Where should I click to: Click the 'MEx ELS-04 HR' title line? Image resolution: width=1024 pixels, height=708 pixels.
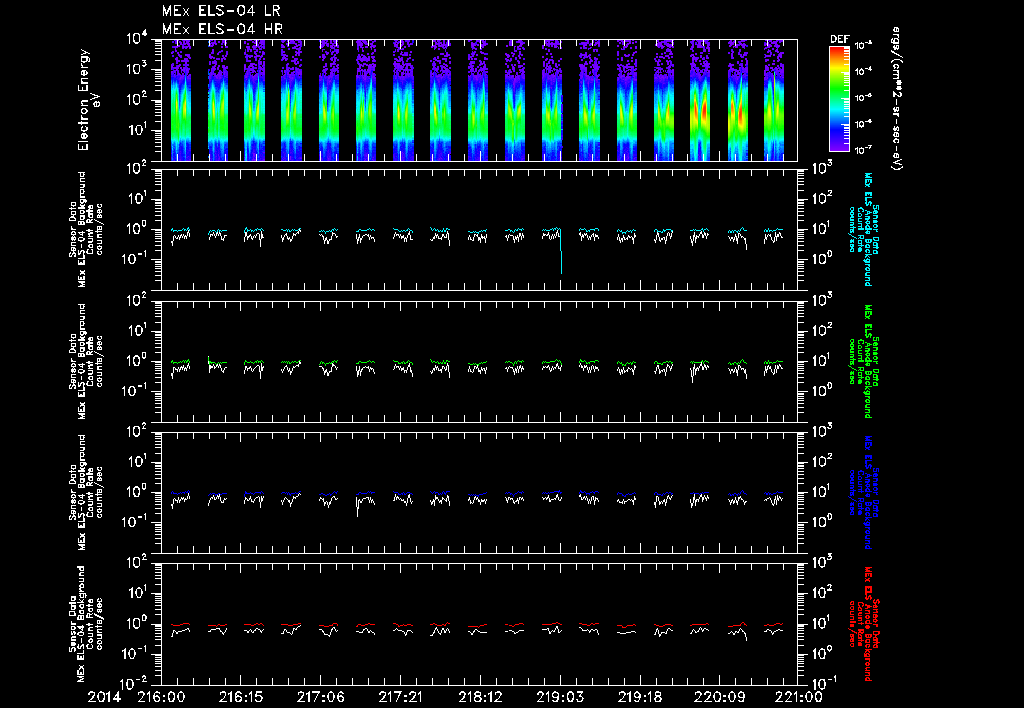tap(222, 29)
